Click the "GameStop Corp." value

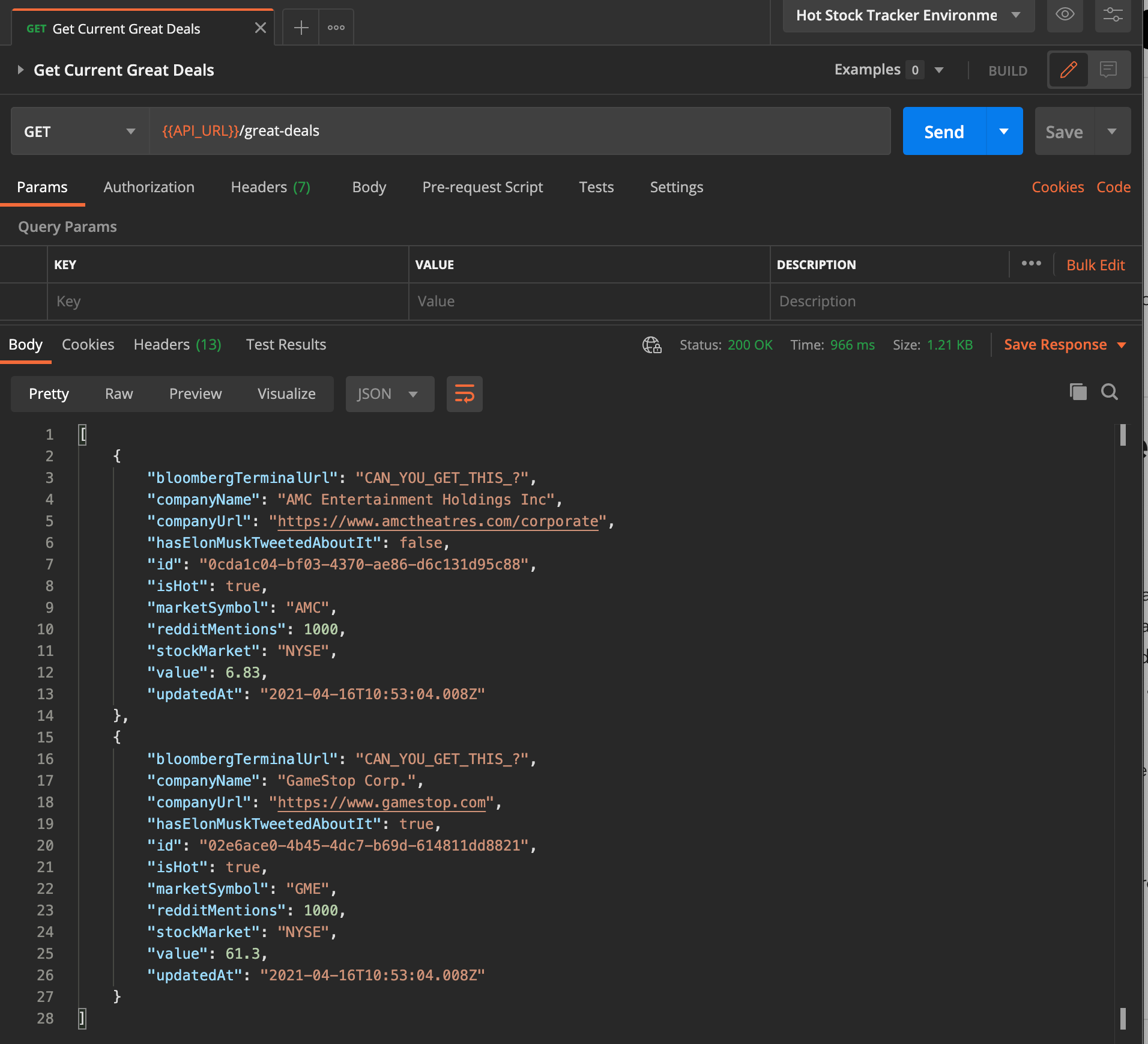pyautogui.click(x=346, y=781)
